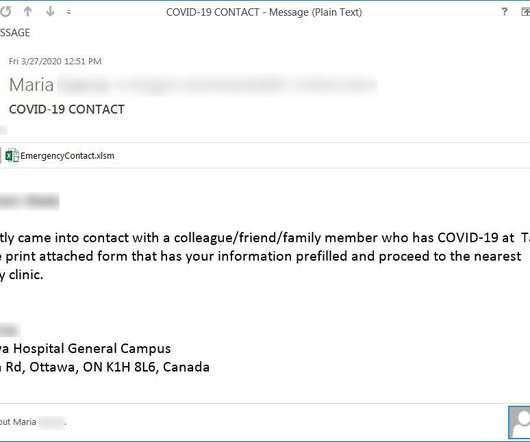Screen dimensions: 530x442
Task: Click the blurred greeting line in body
Action: pos(29,201)
